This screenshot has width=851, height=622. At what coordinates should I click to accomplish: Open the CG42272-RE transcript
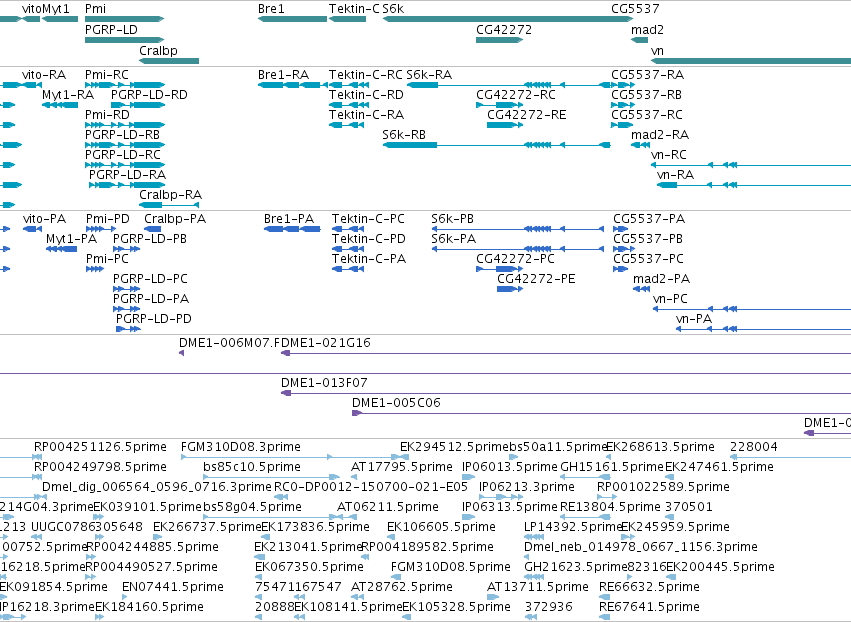click(505, 125)
